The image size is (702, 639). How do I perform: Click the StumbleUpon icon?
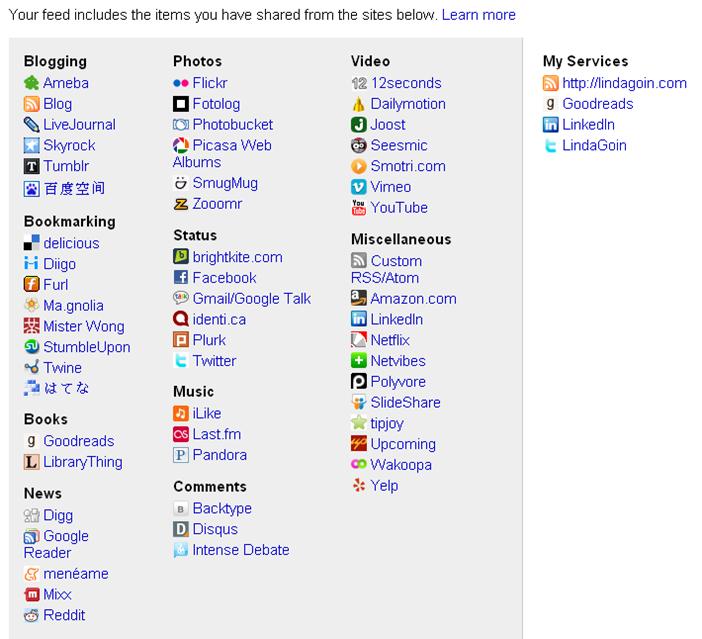pos(31,347)
